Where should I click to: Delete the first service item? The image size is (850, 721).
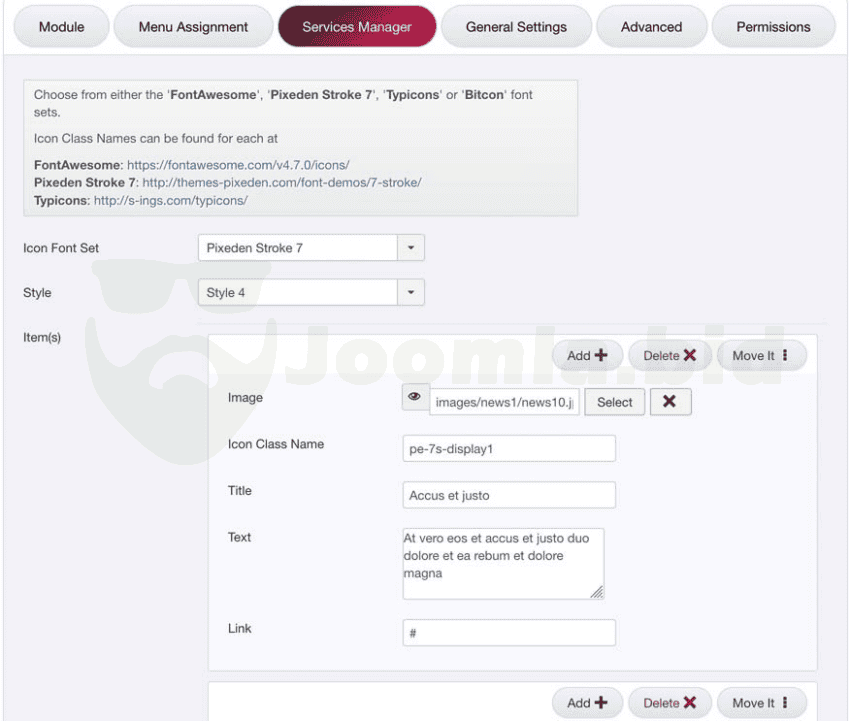(x=669, y=356)
